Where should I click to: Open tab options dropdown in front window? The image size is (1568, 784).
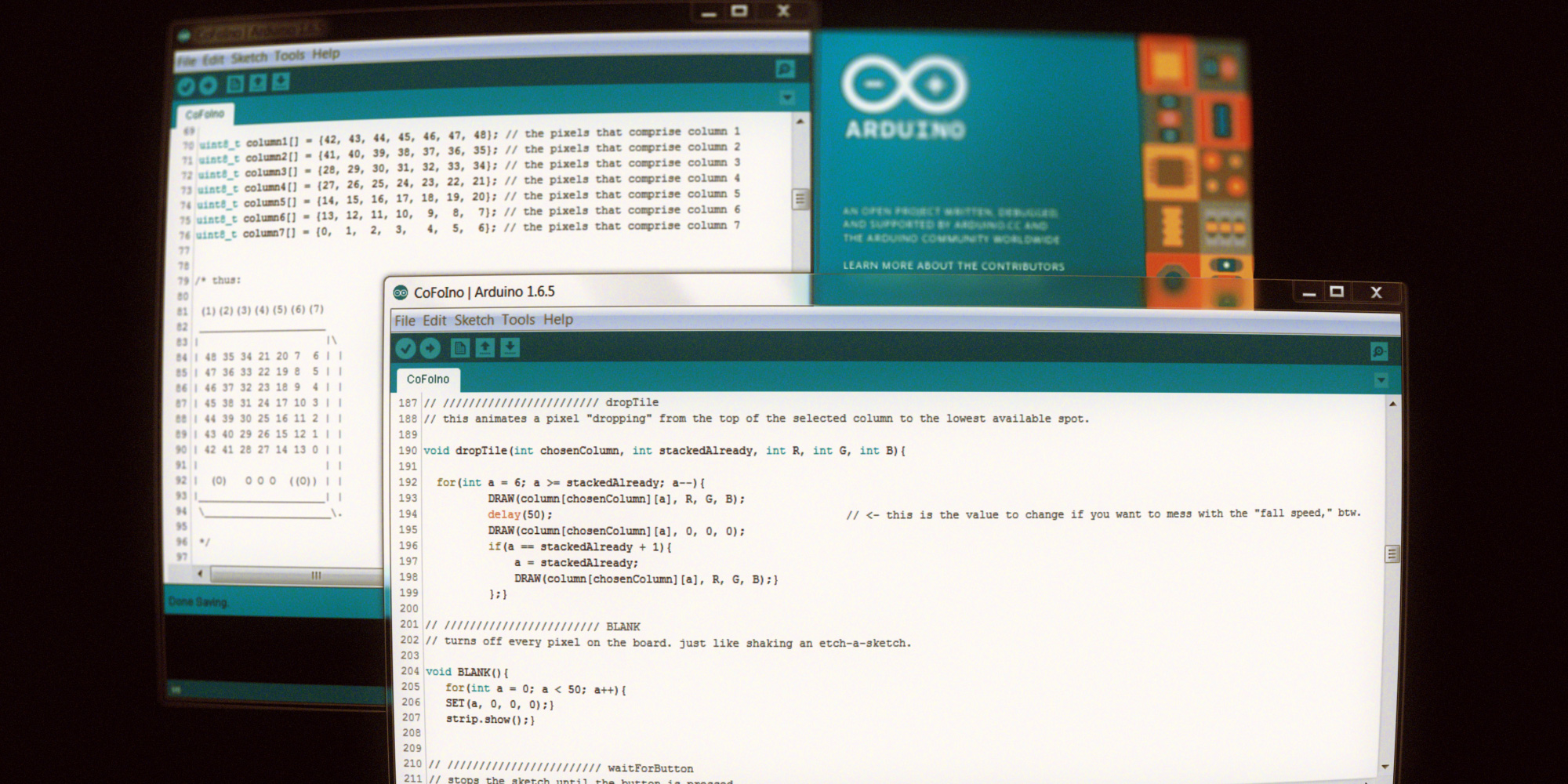tap(1381, 380)
